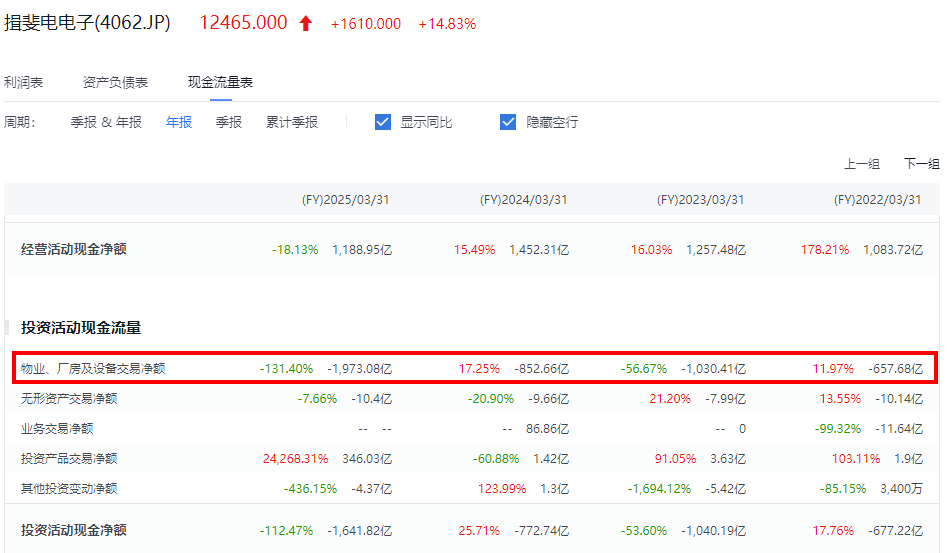Viewport: 947px width, 553px height.
Task: Click the value -1,641.82亿
Action: [360, 531]
